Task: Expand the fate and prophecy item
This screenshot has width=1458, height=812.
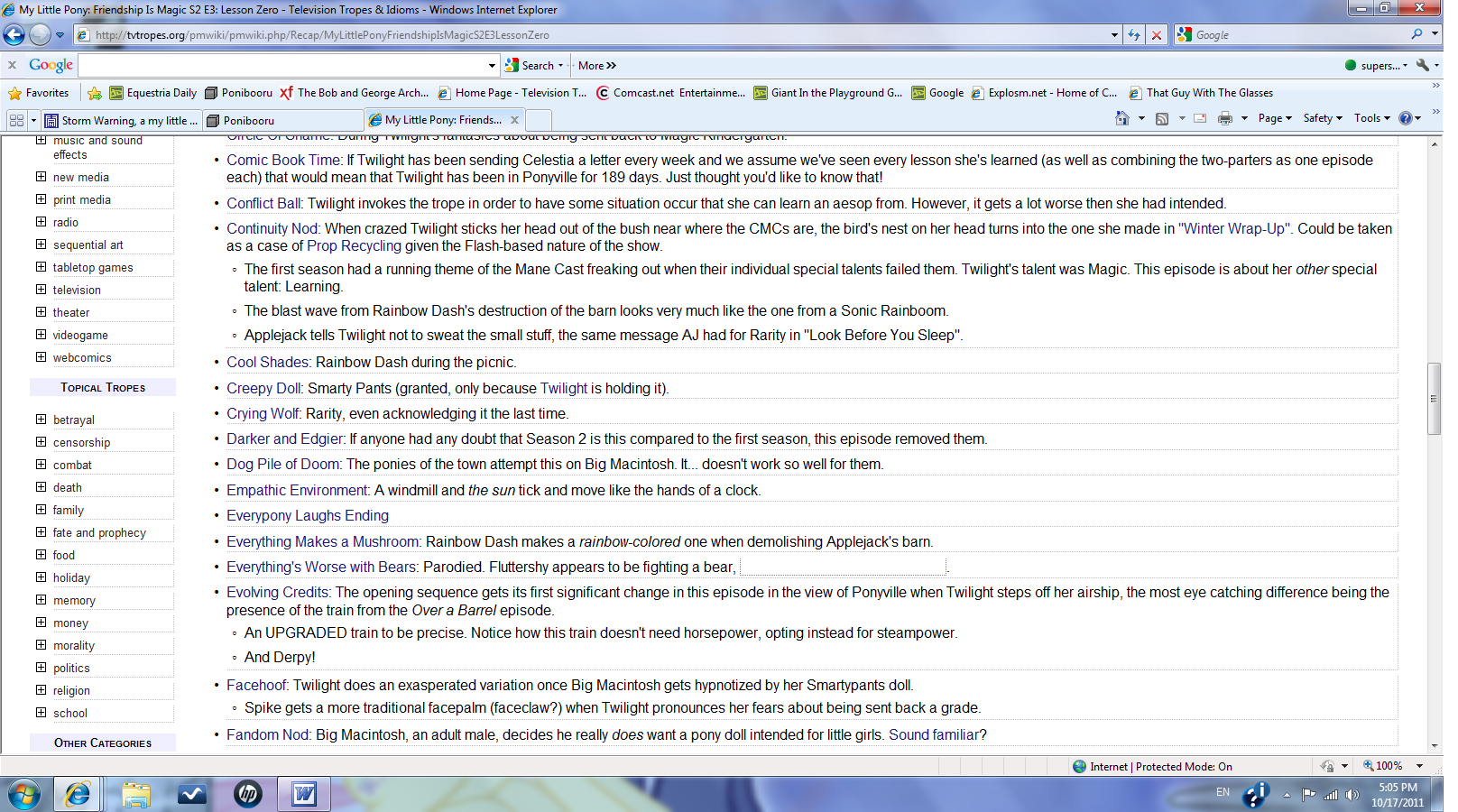Action: click(x=41, y=532)
